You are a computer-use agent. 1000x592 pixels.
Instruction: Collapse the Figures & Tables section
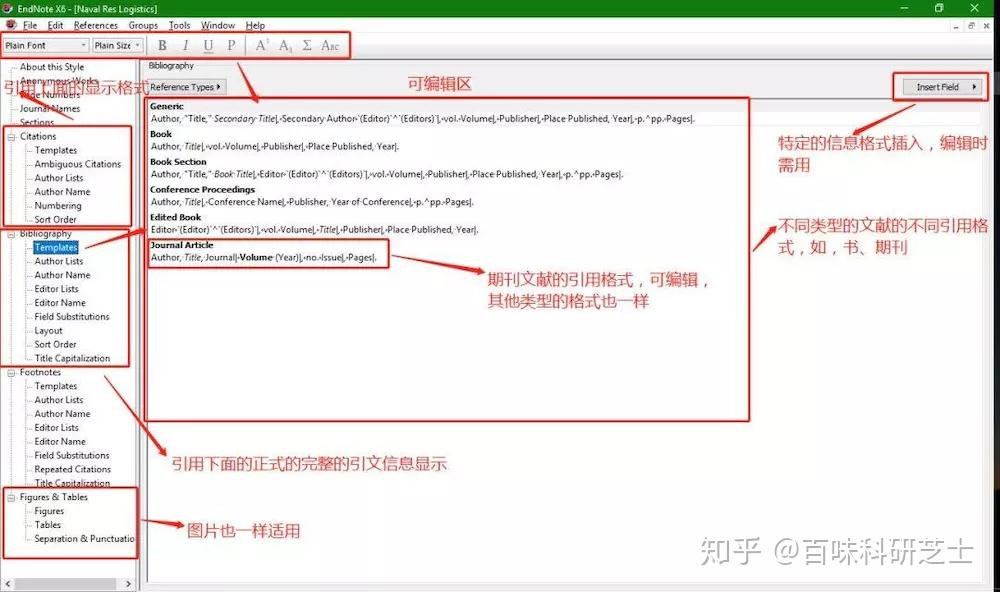(x=9, y=497)
